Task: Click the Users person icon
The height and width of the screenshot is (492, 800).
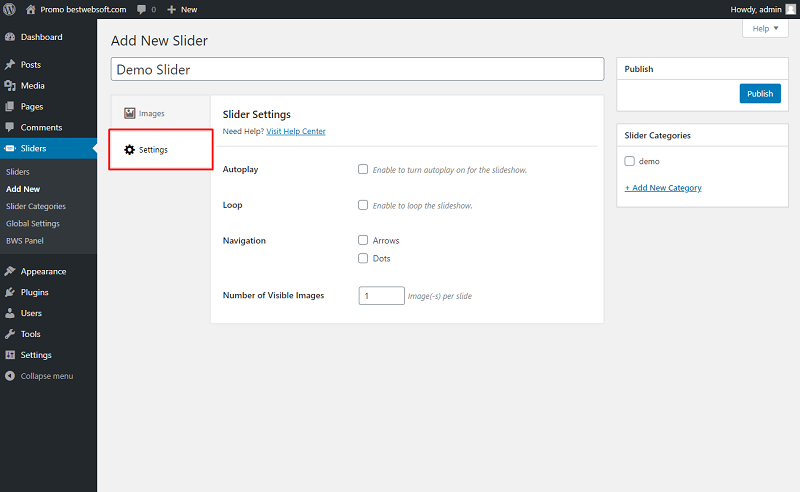Action: point(10,313)
